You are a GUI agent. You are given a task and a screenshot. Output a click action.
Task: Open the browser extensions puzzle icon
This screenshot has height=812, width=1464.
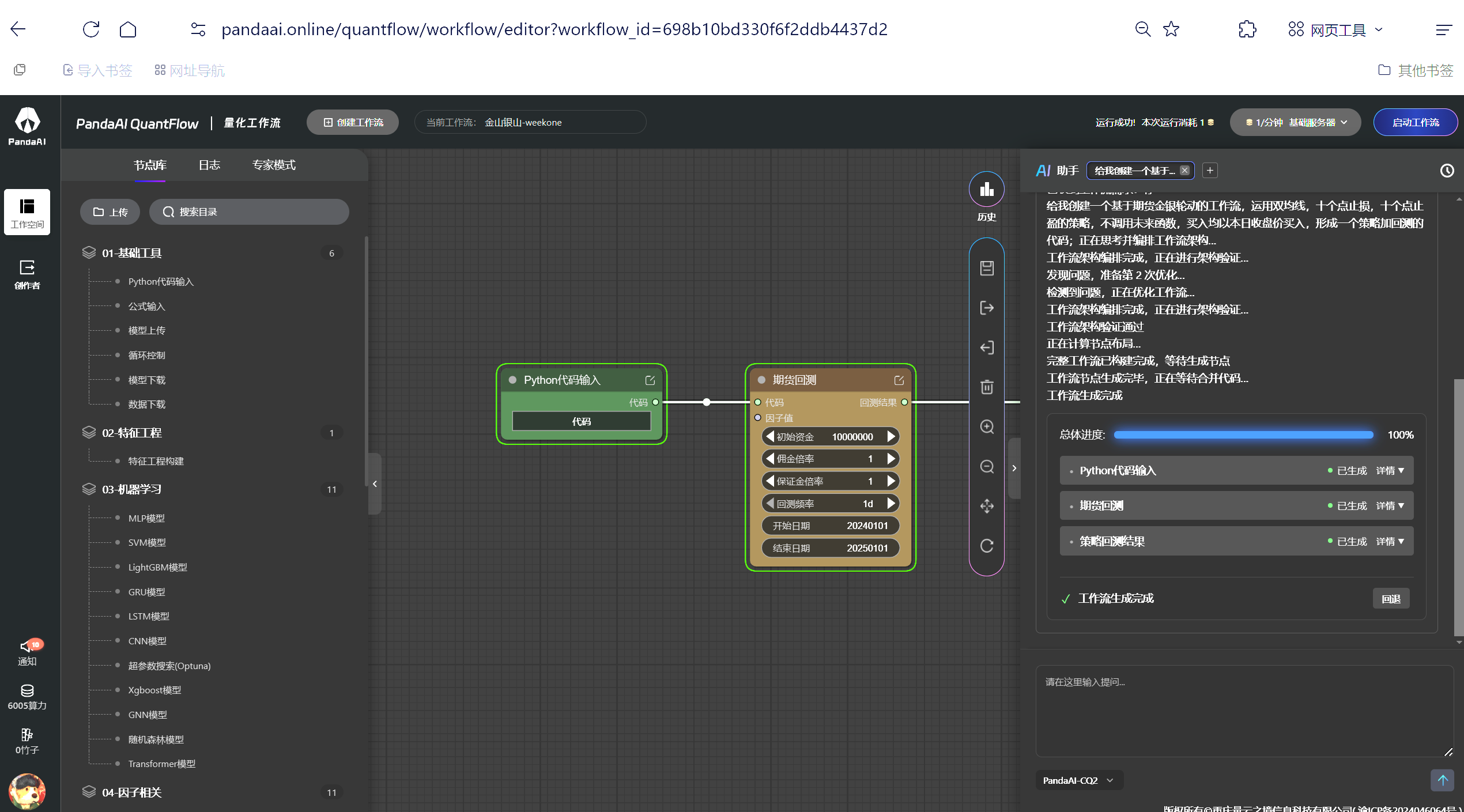1247,29
